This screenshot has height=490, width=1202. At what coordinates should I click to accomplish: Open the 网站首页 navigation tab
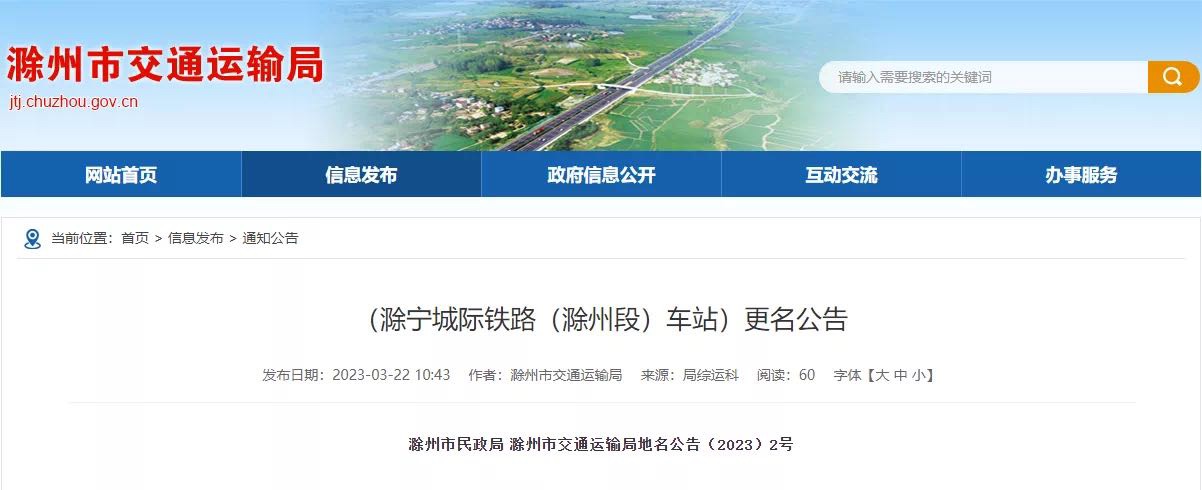click(121, 175)
